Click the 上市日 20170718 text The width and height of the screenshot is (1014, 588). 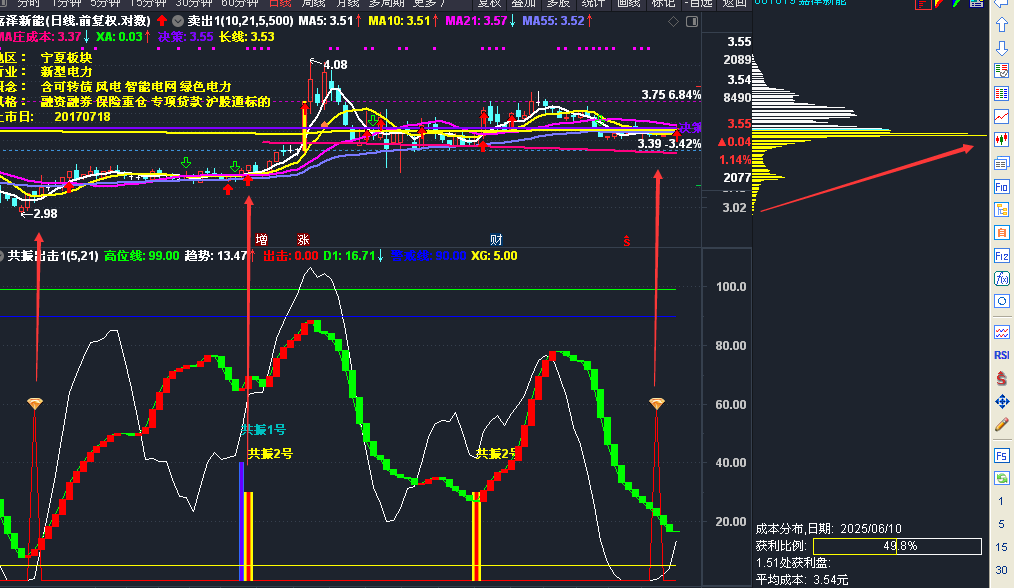click(56, 117)
